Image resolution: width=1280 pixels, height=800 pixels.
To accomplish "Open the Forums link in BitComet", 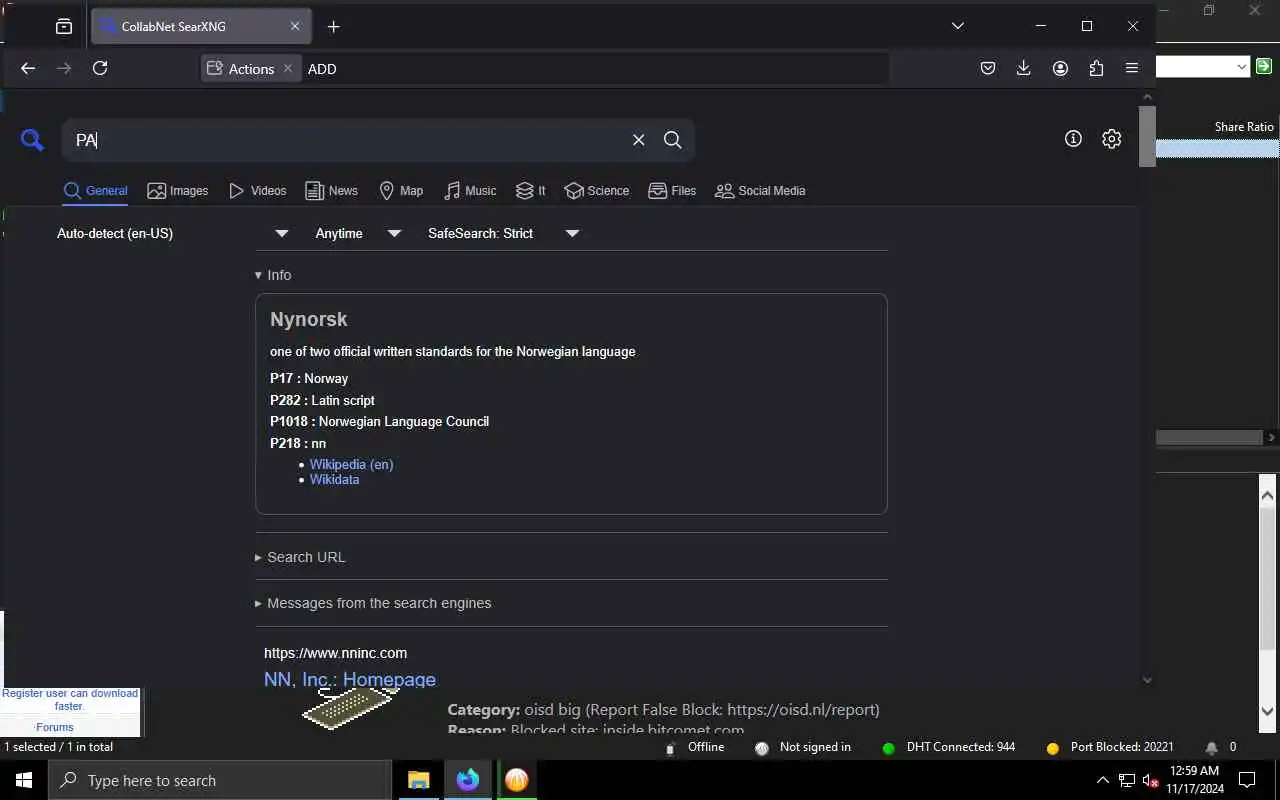I will tap(55, 727).
